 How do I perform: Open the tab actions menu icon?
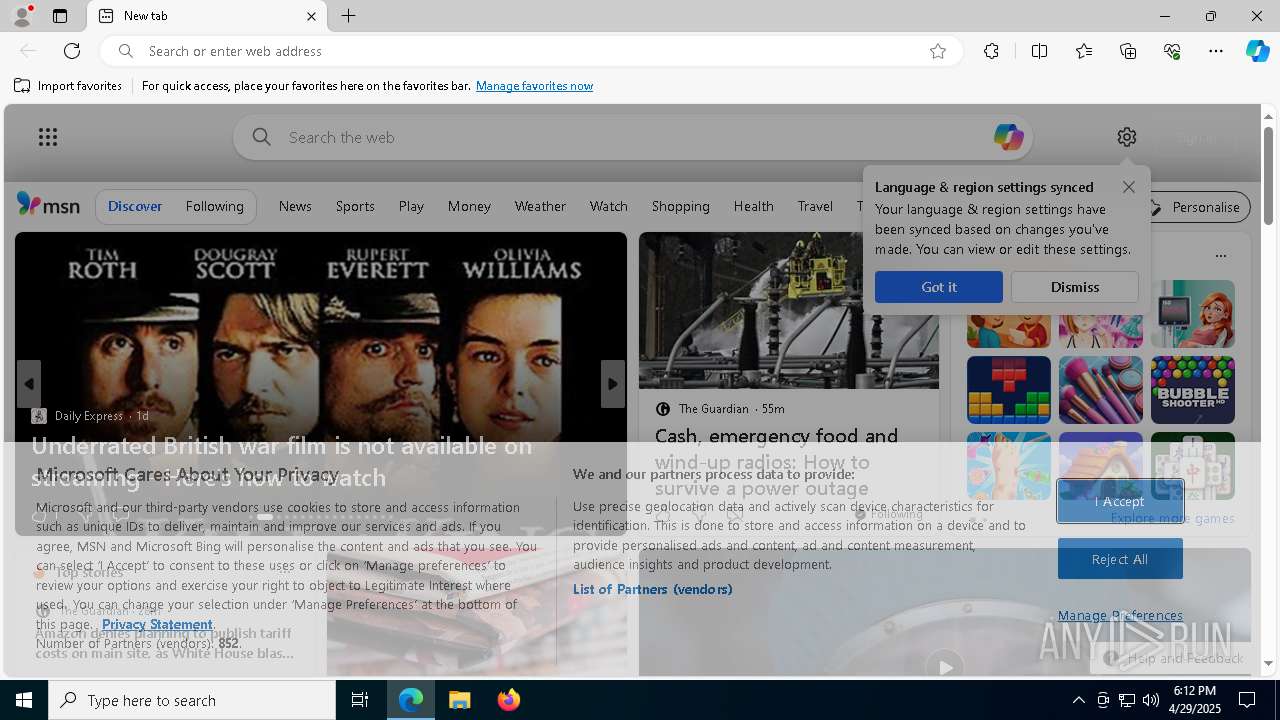tap(60, 16)
